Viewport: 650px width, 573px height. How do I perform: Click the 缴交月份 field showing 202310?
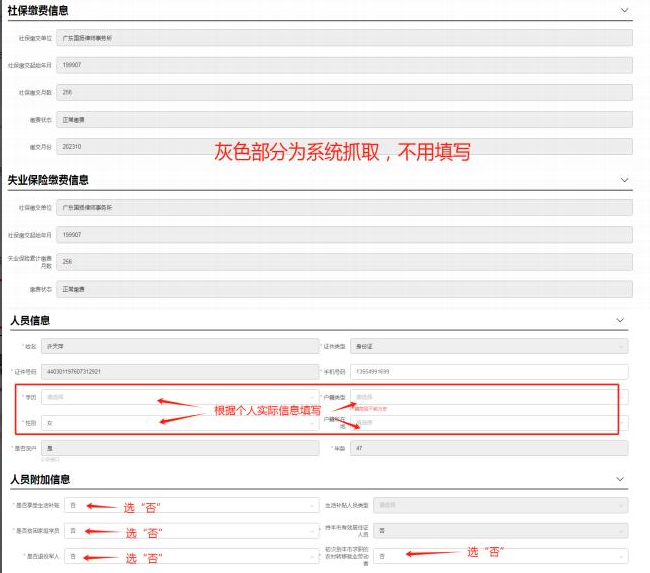tap(344, 147)
